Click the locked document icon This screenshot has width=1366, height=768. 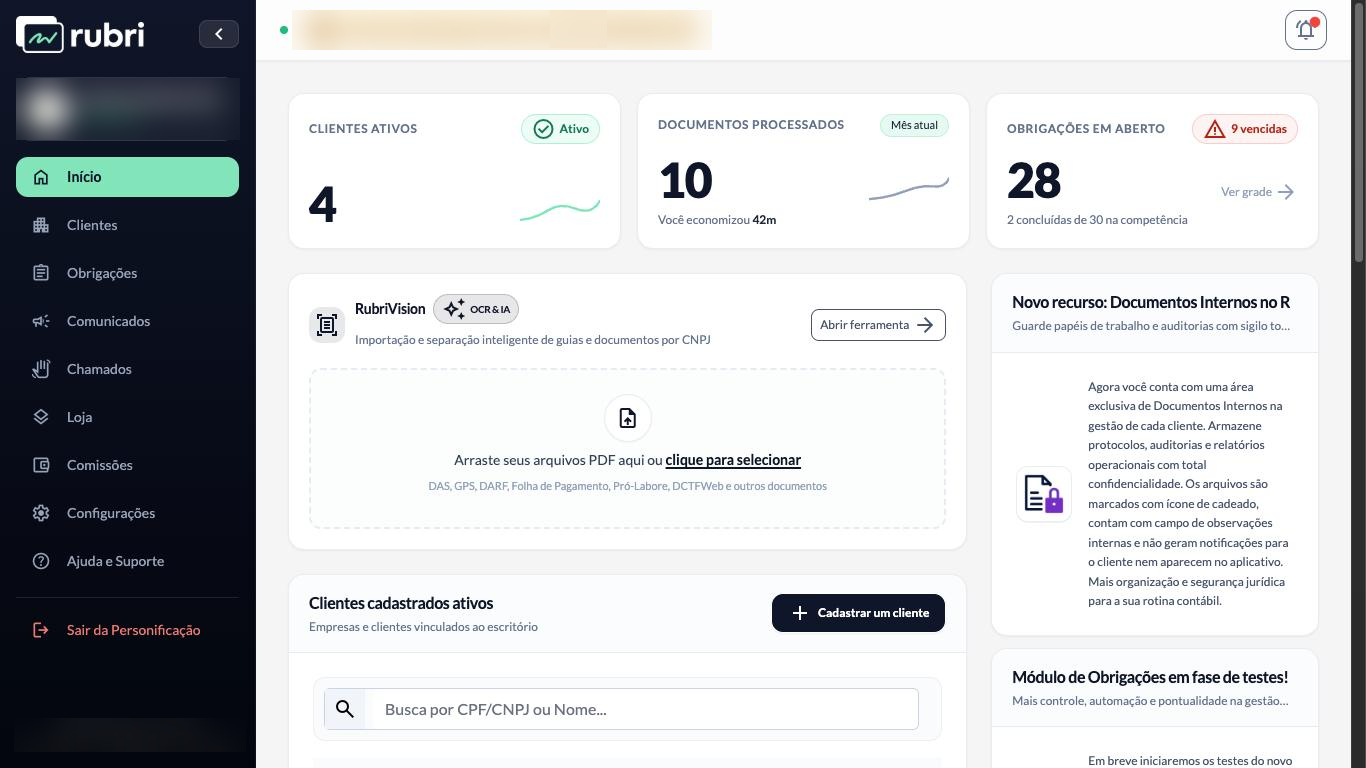point(1044,494)
